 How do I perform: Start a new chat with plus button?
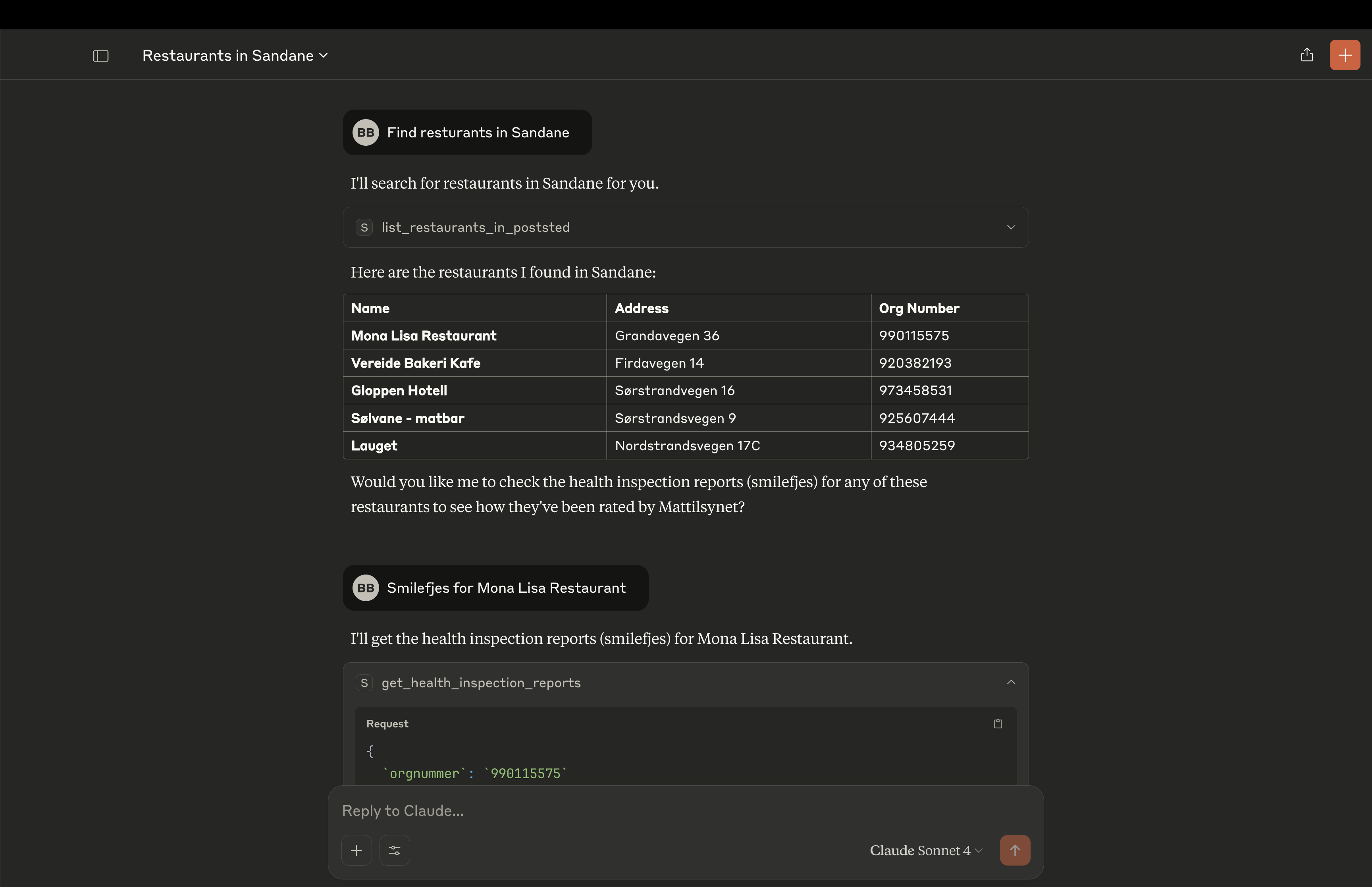[x=1345, y=55]
